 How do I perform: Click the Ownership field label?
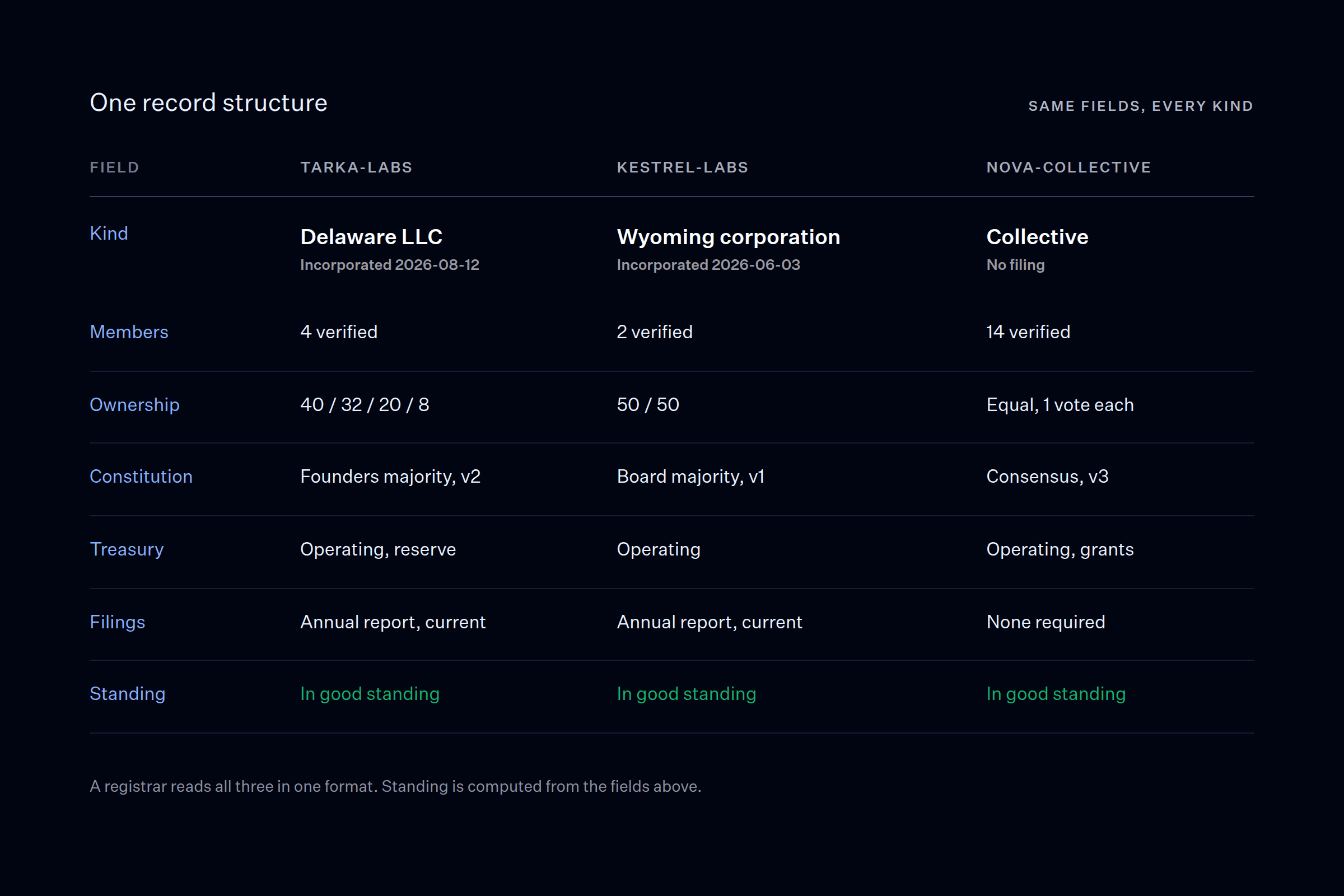pyautogui.click(x=134, y=404)
